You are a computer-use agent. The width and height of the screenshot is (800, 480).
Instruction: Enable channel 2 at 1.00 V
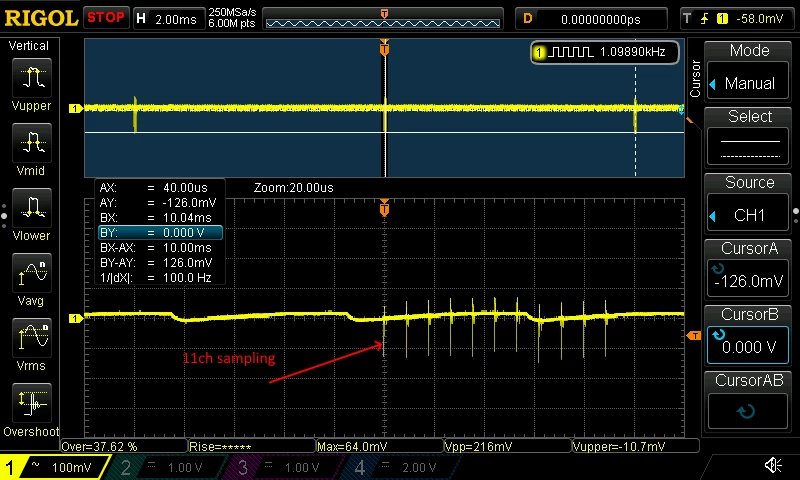168,467
